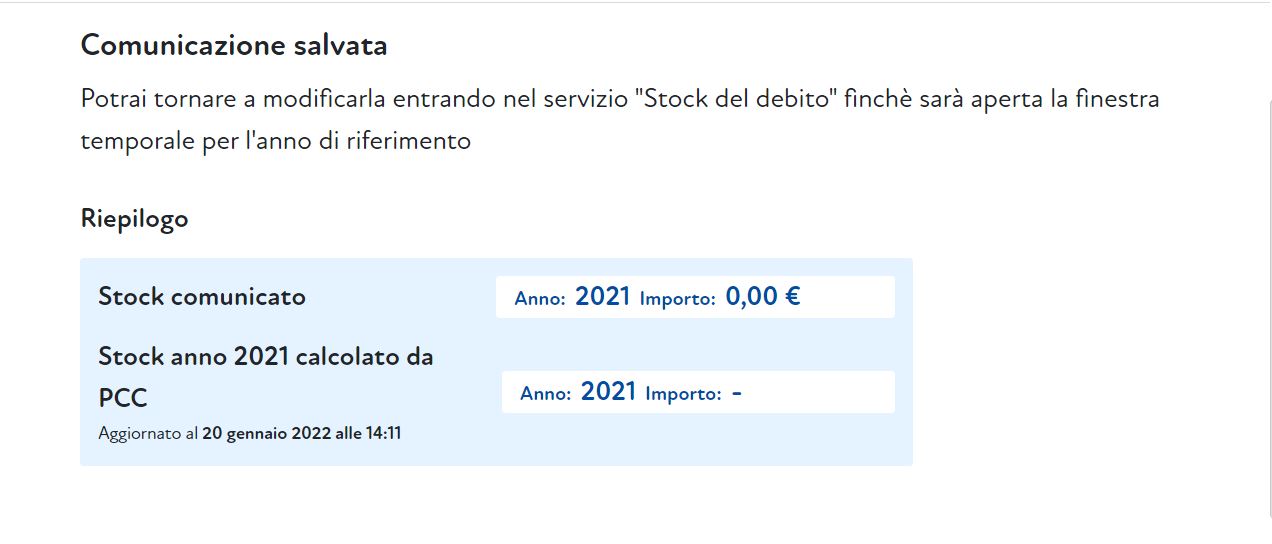
Task: Click year 2021 in the PCC row
Action: pos(608,392)
